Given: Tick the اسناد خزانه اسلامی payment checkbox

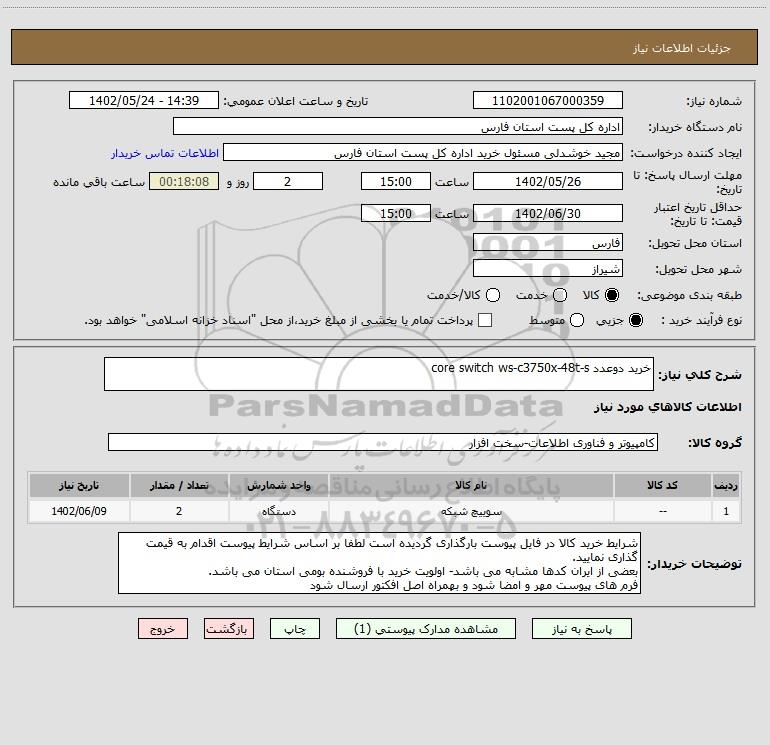Looking at the screenshot, I should [x=485, y=320].
